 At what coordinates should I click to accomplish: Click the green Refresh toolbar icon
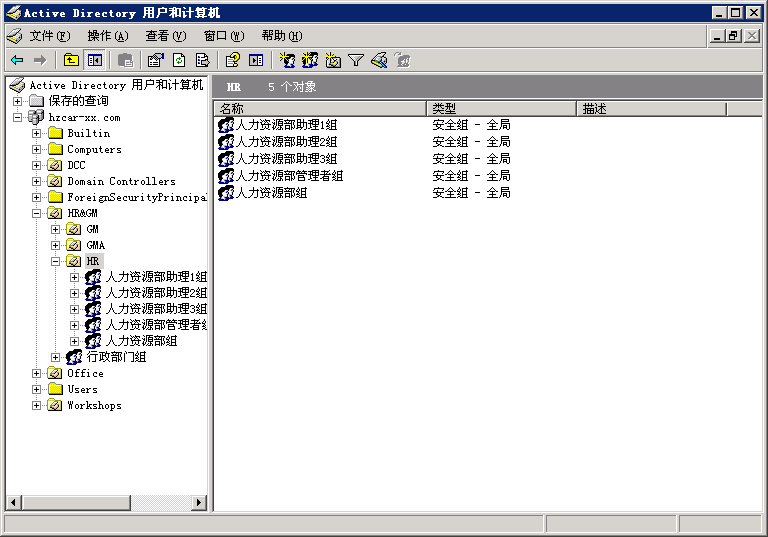click(179, 61)
